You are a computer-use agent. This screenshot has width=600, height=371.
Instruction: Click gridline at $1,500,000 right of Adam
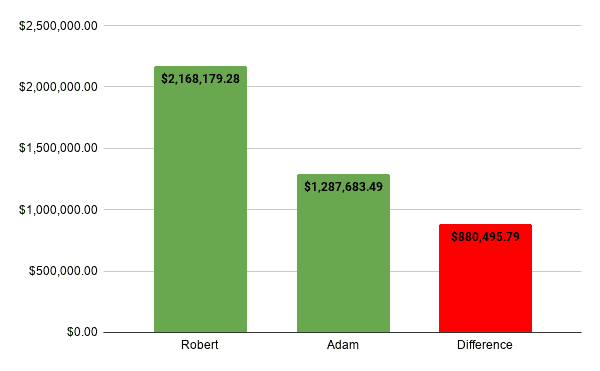(486, 148)
